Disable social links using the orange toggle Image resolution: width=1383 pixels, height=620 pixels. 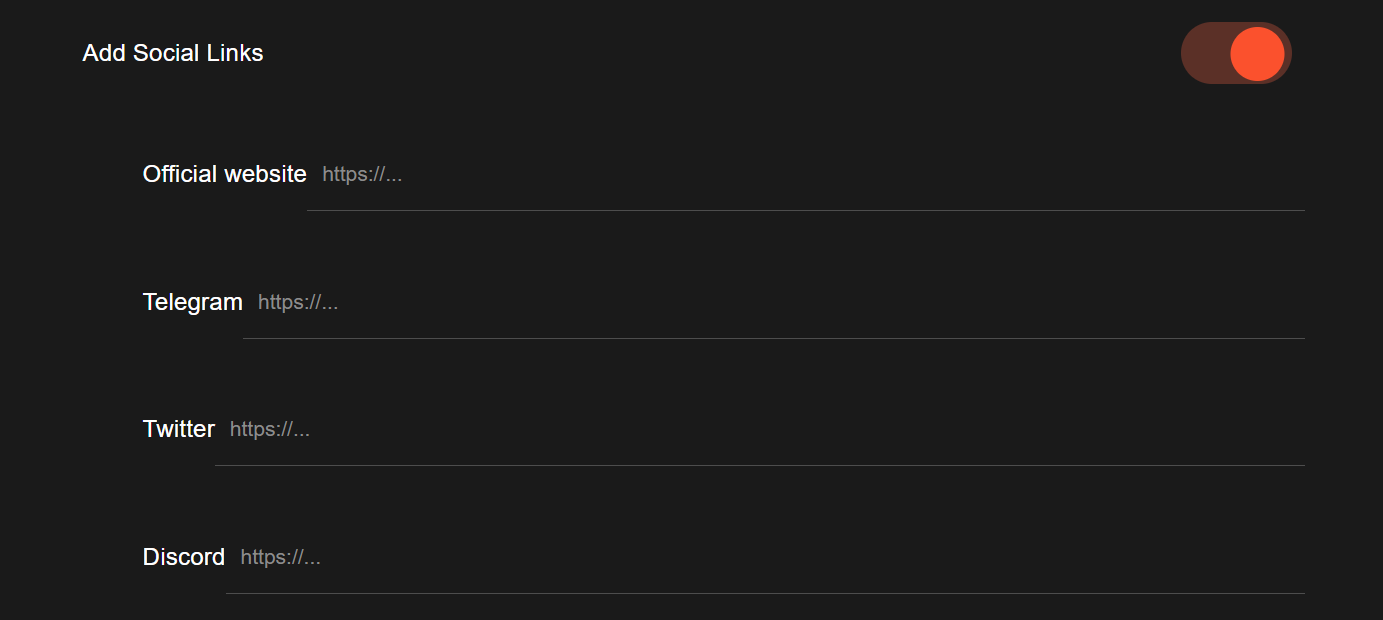pyautogui.click(x=1236, y=53)
